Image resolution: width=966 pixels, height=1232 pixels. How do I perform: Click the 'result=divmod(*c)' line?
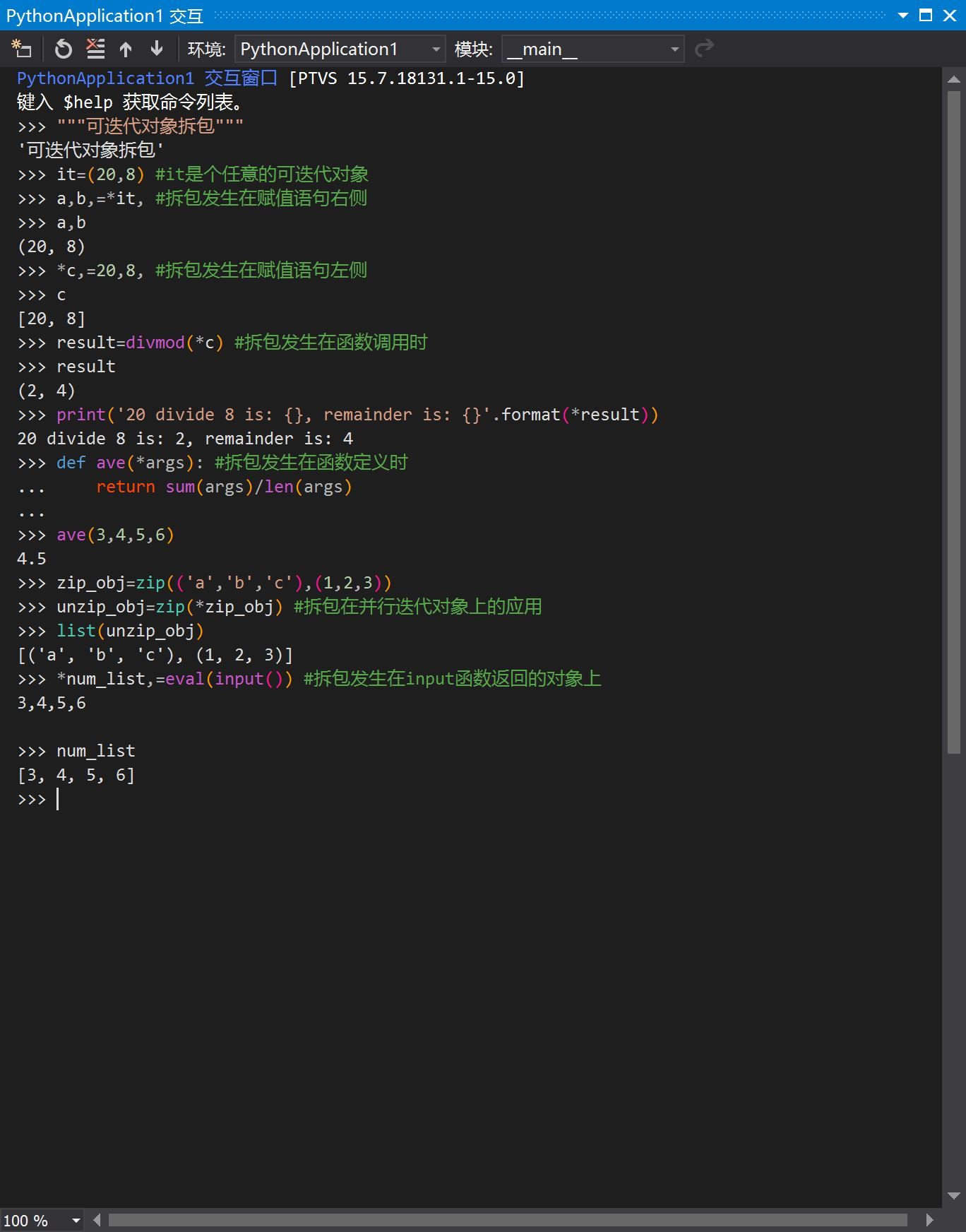tap(222, 343)
